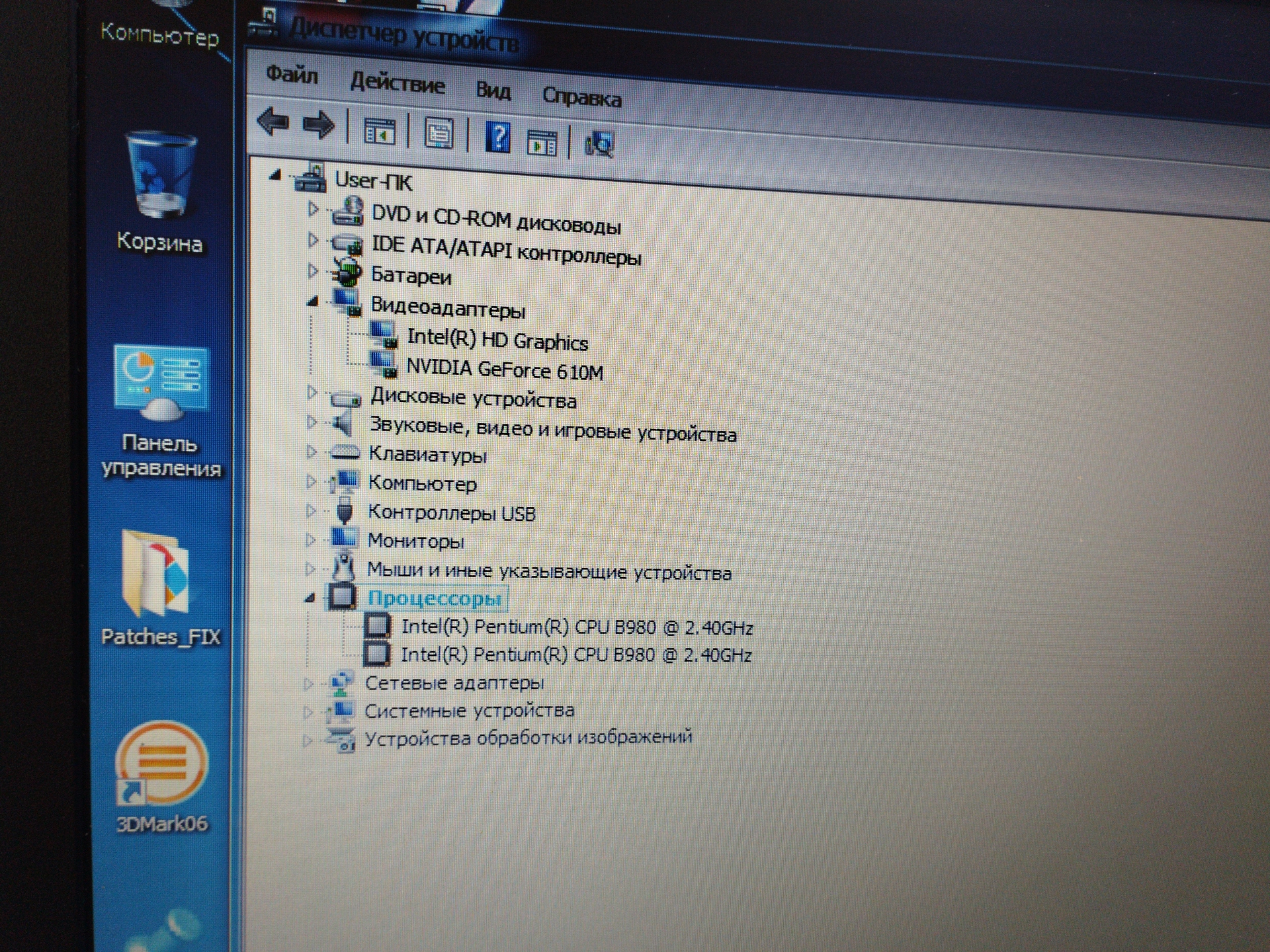Open Корзина recycle bin on desktop
1270x952 pixels.
pyautogui.click(x=160, y=192)
